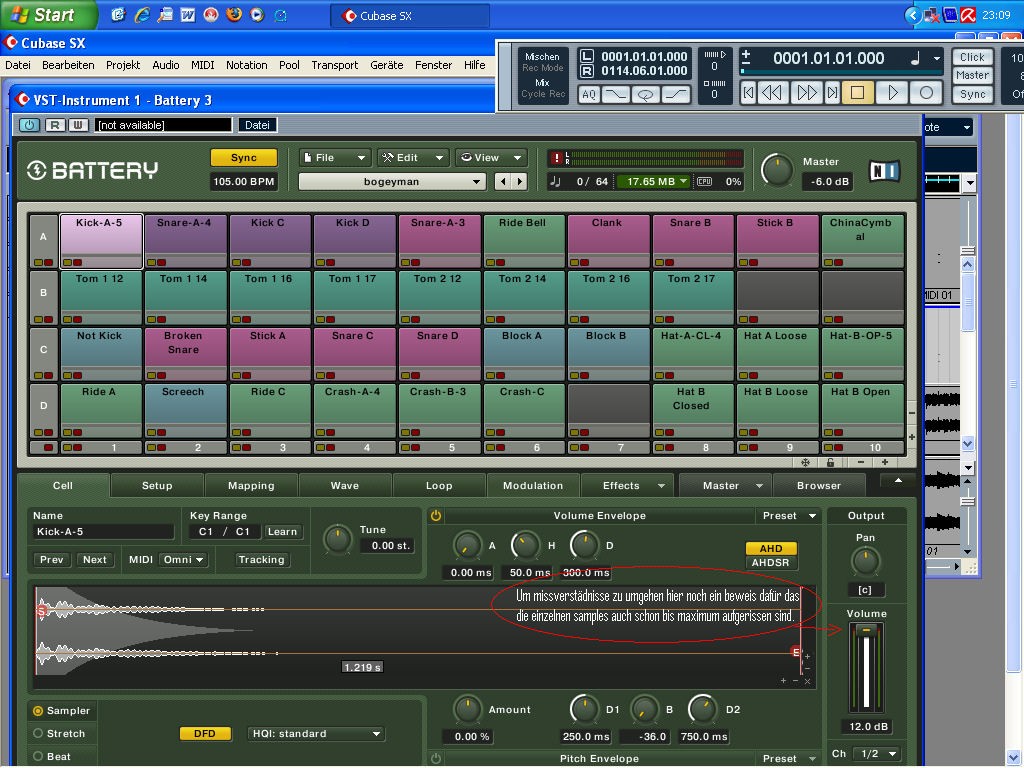1024x768 pixels.
Task: Click the Prev cell button
Action: [52, 560]
